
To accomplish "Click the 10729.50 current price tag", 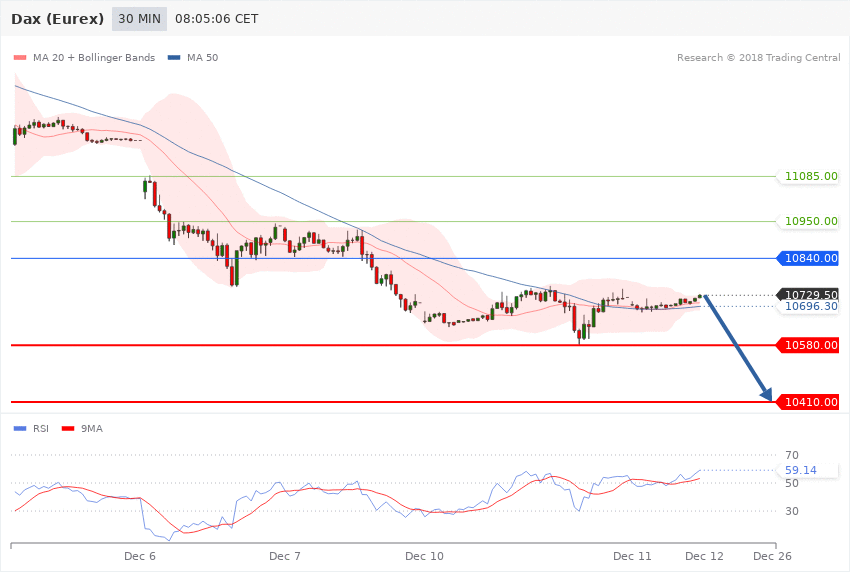I will 808,294.
